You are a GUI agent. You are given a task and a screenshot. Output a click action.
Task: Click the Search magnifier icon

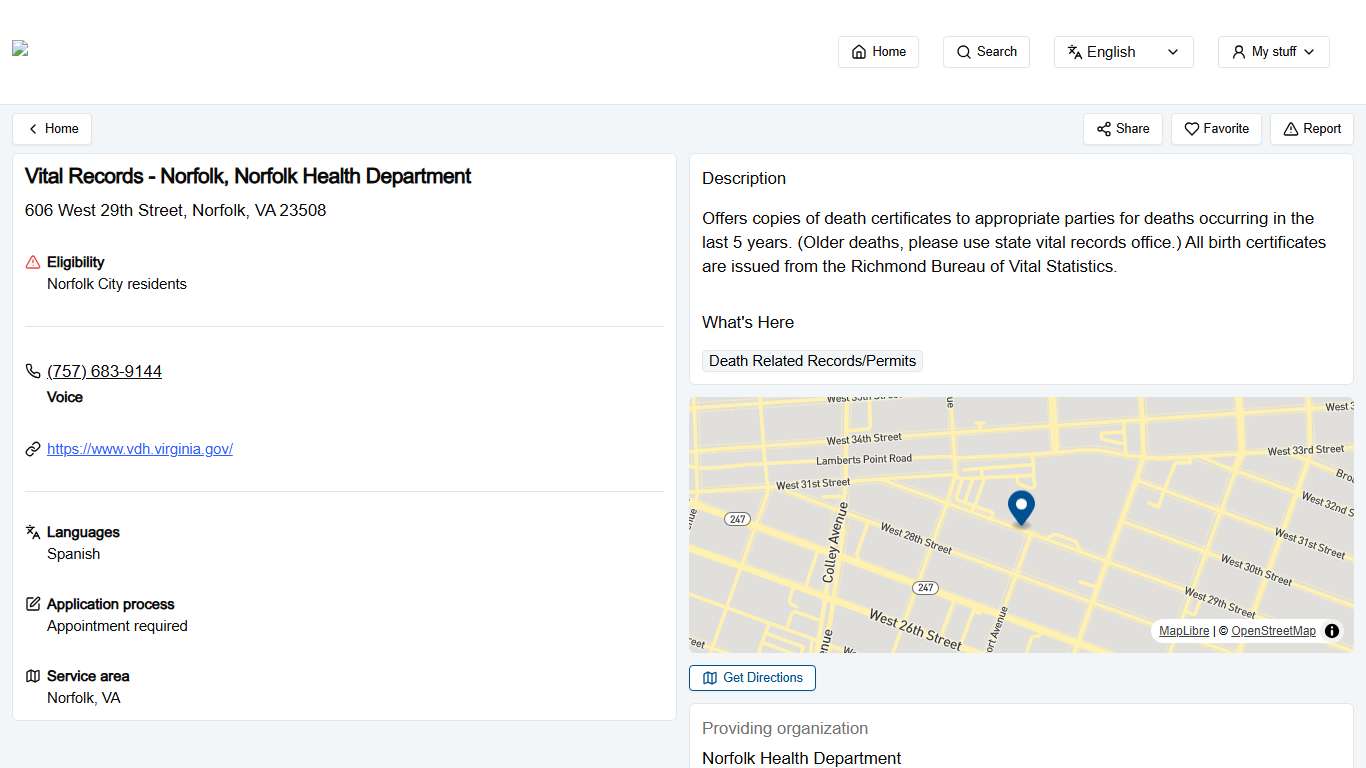(x=963, y=51)
